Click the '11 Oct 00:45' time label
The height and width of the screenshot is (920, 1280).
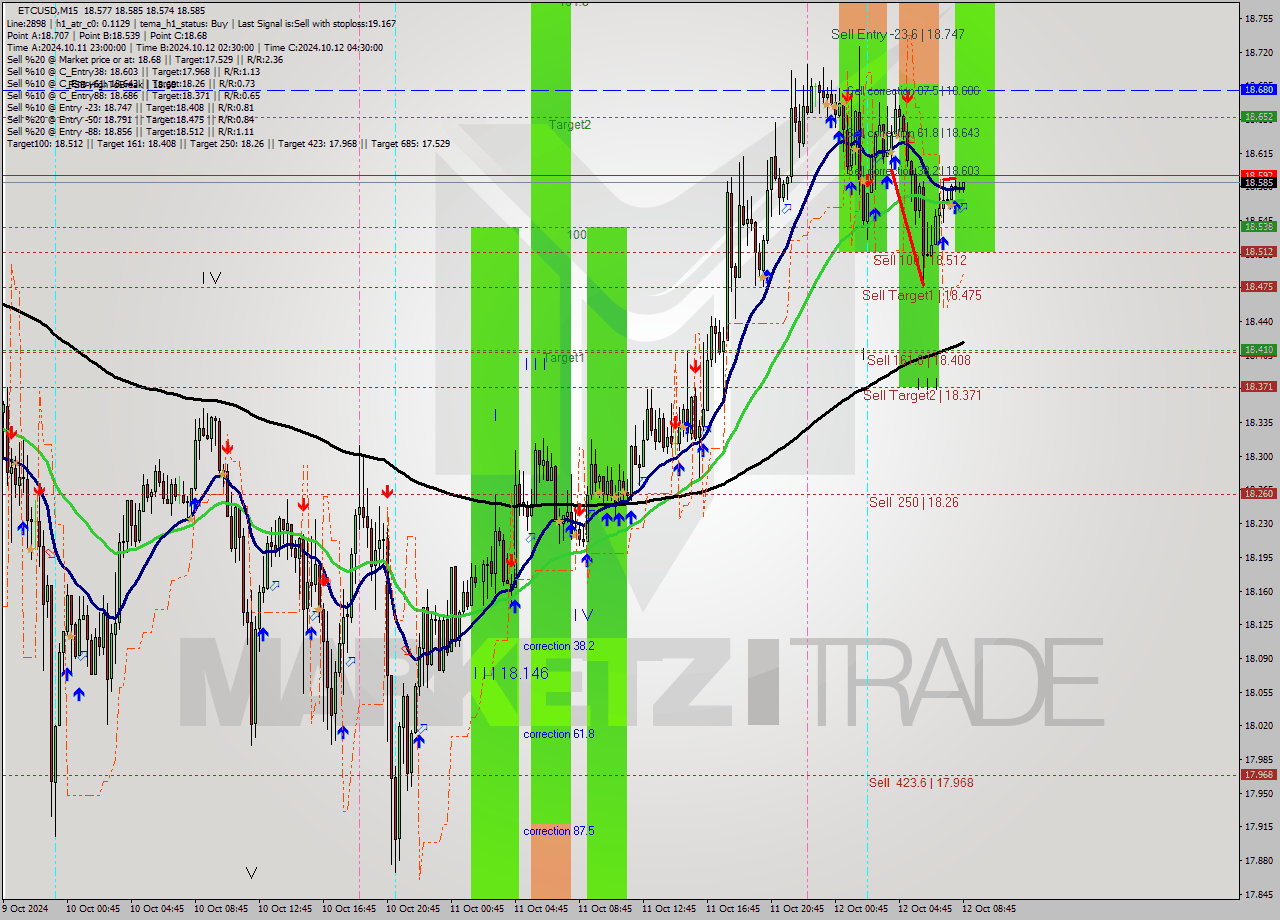tap(477, 909)
